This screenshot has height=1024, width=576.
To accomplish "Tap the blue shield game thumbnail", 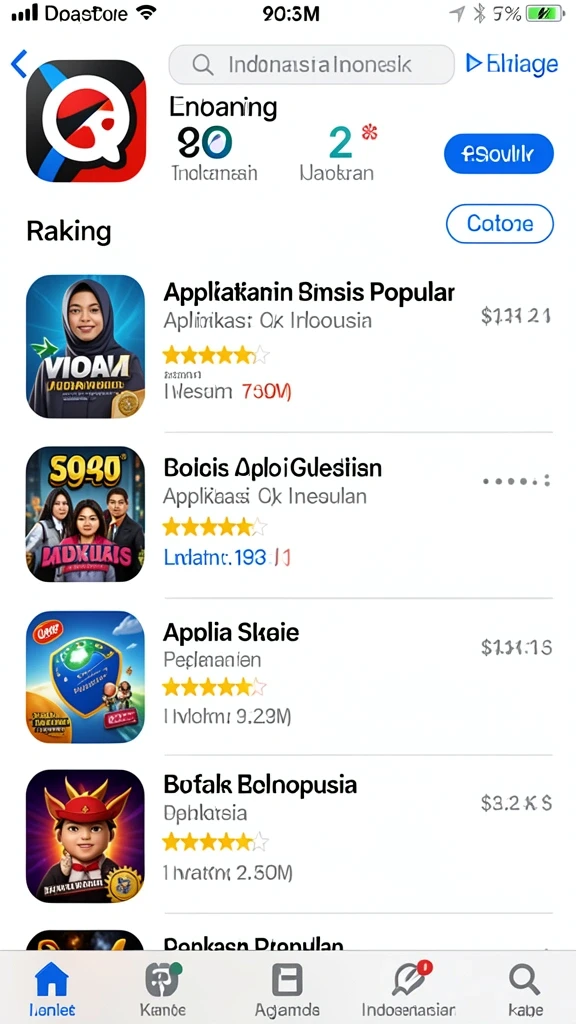I will pyautogui.click(x=86, y=677).
